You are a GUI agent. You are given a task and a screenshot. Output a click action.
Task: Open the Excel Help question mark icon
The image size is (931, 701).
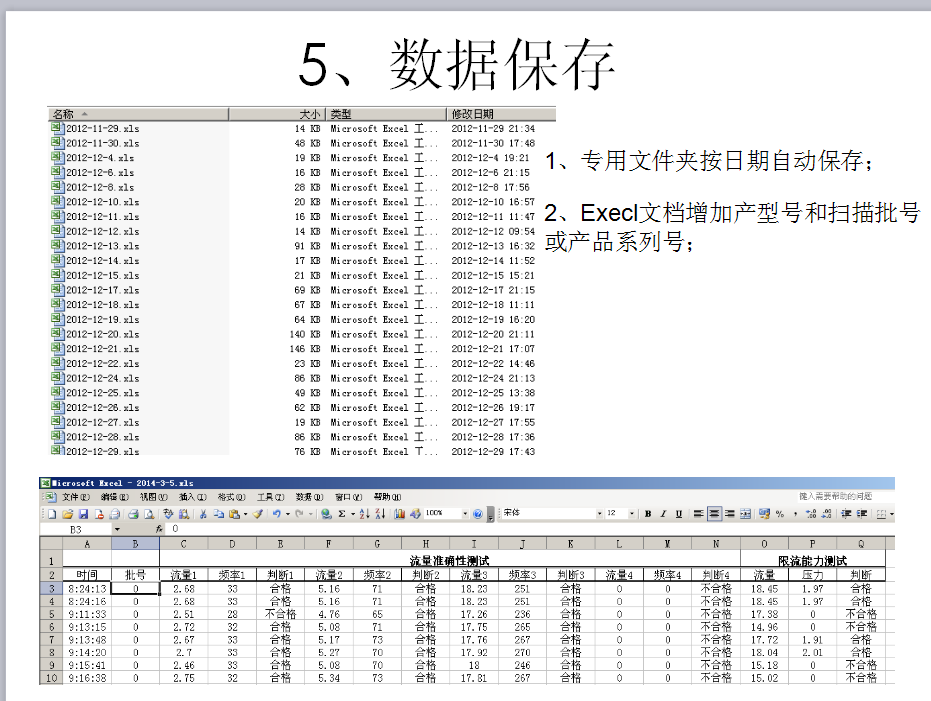(x=477, y=514)
